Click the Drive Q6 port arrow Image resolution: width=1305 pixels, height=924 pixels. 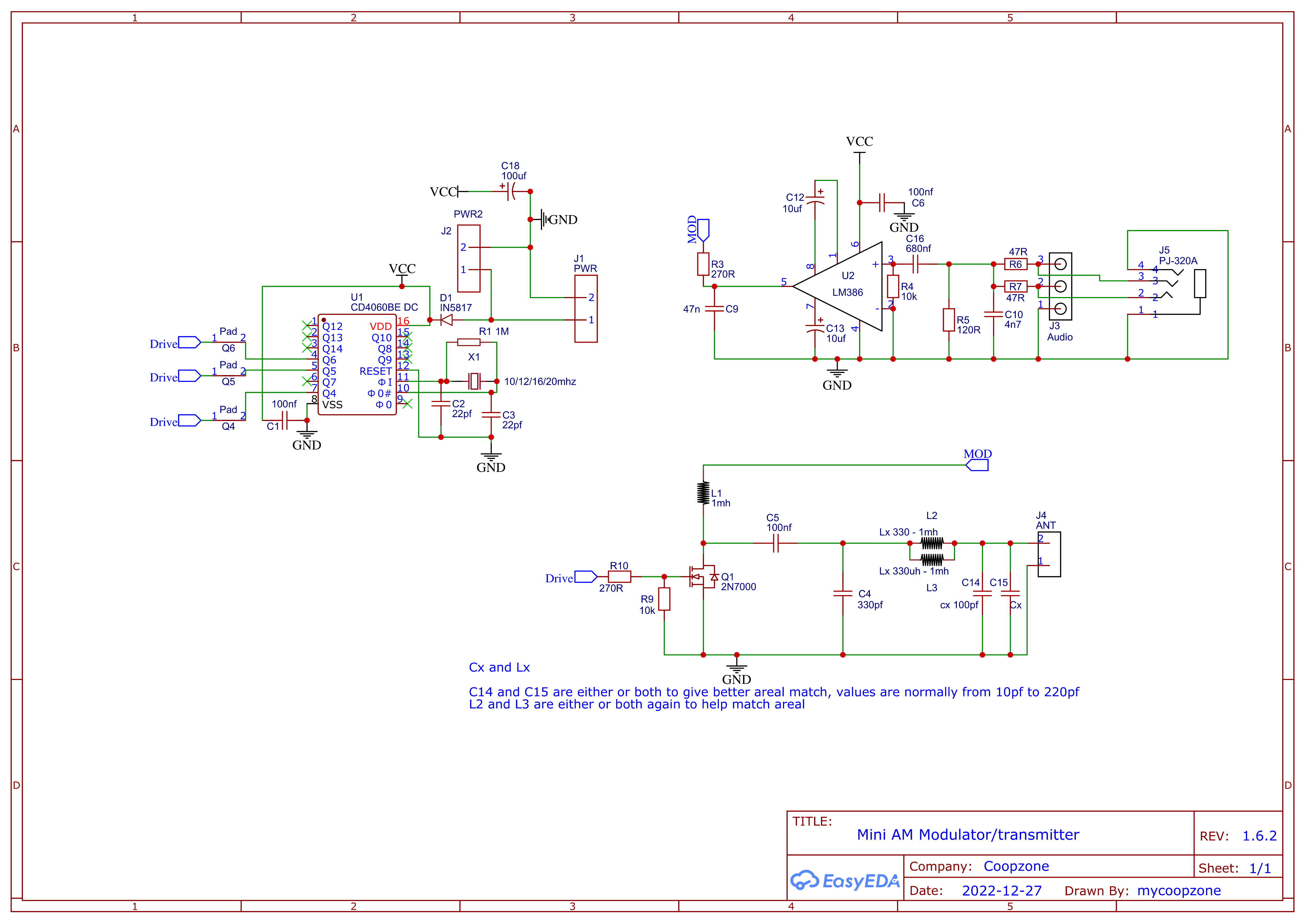click(x=188, y=342)
